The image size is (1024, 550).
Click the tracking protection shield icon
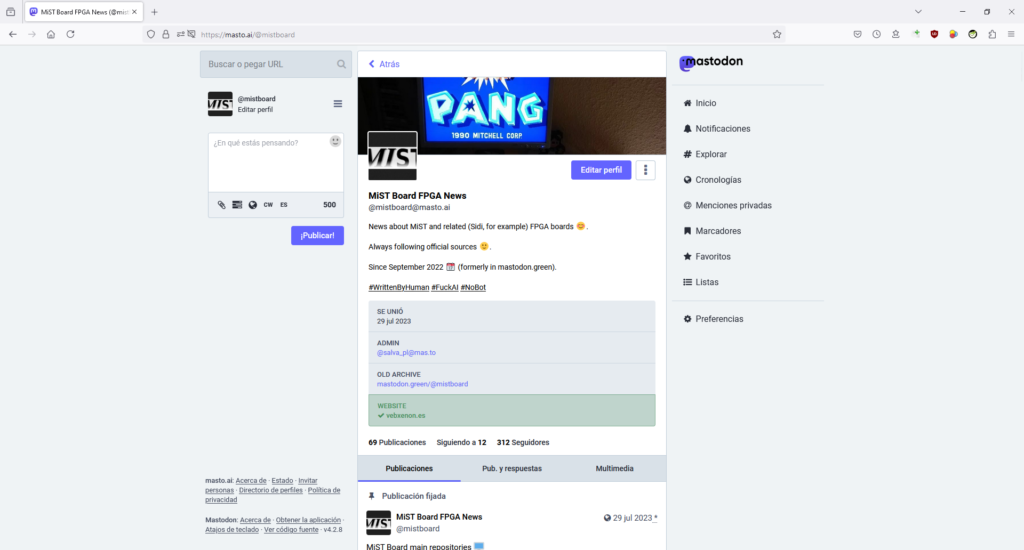click(151, 35)
